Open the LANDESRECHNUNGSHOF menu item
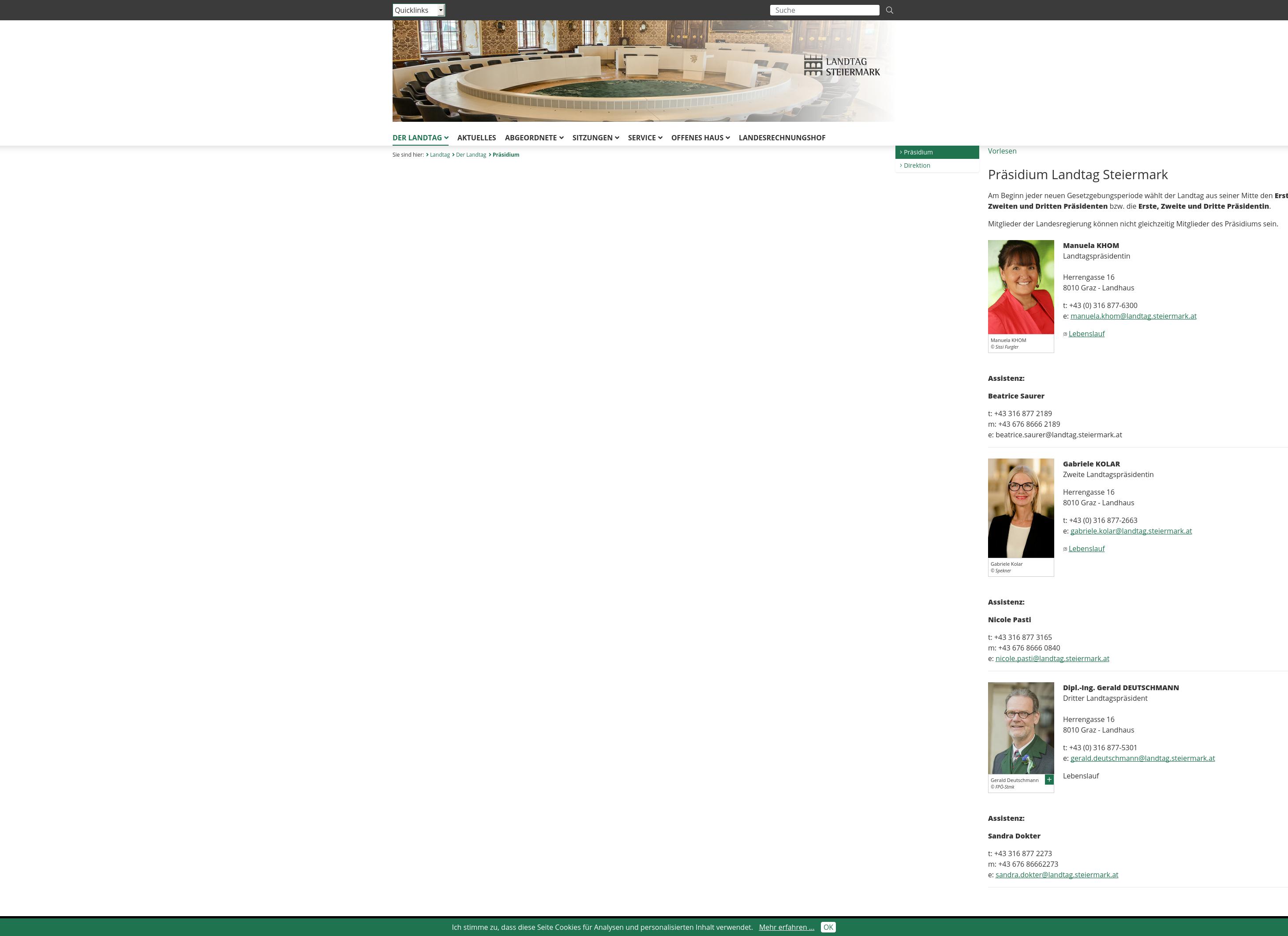 pyautogui.click(x=782, y=138)
